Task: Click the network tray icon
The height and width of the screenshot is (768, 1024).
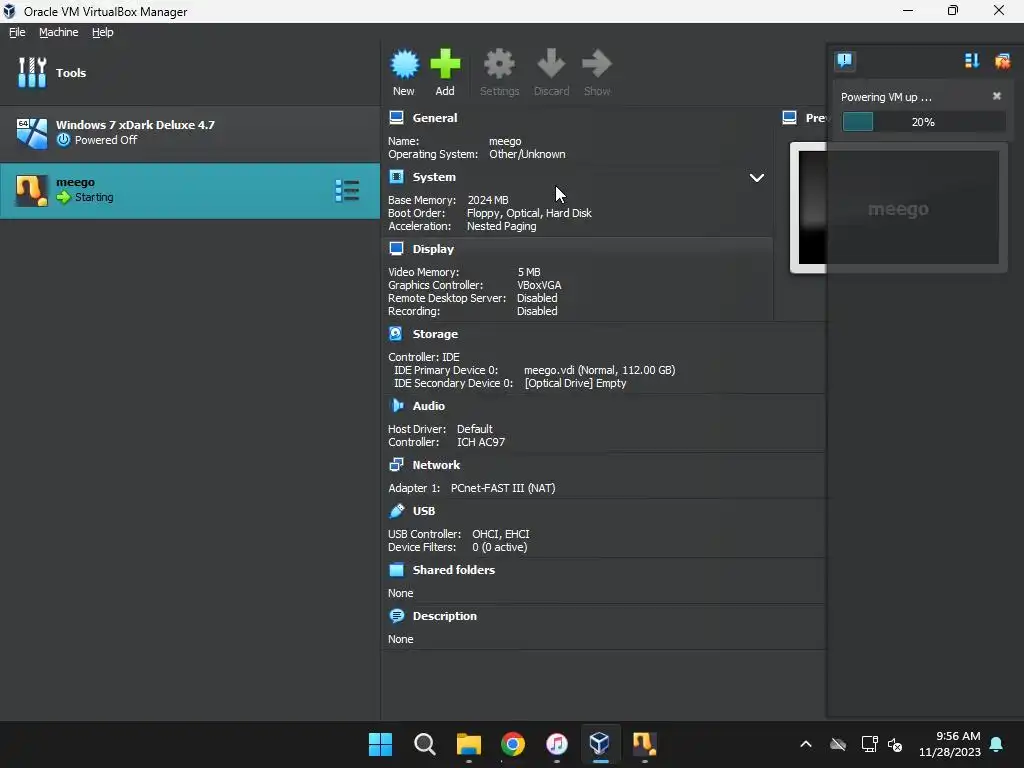Action: (869, 744)
